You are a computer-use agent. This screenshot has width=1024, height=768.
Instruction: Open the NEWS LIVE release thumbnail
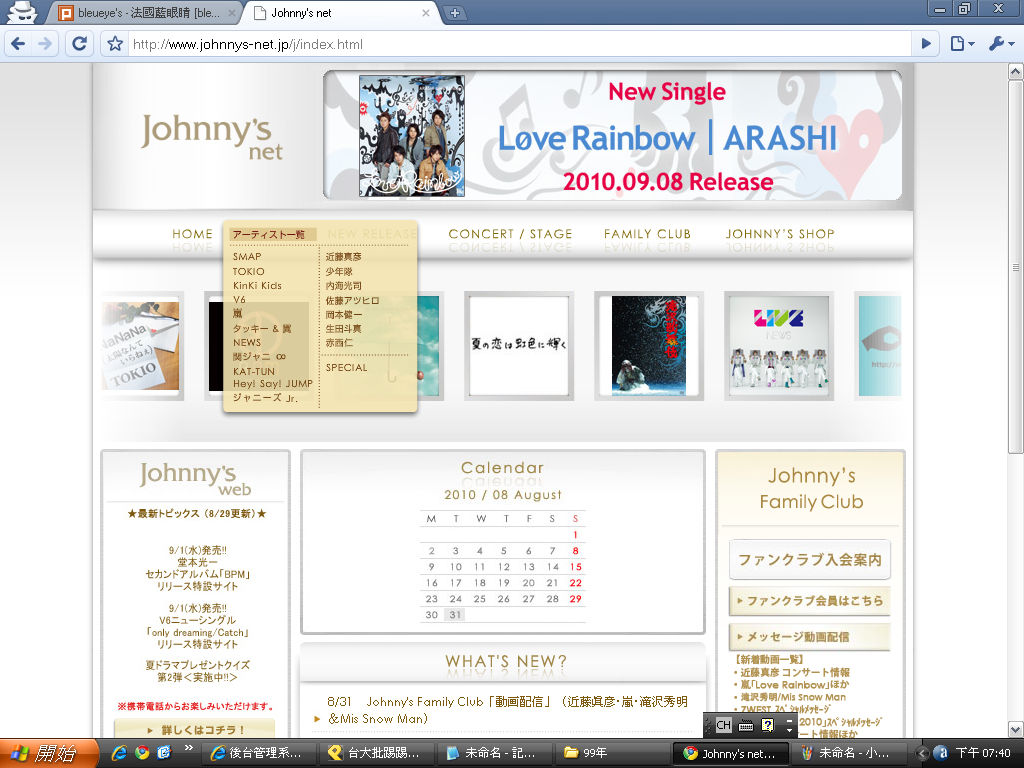[x=779, y=345]
